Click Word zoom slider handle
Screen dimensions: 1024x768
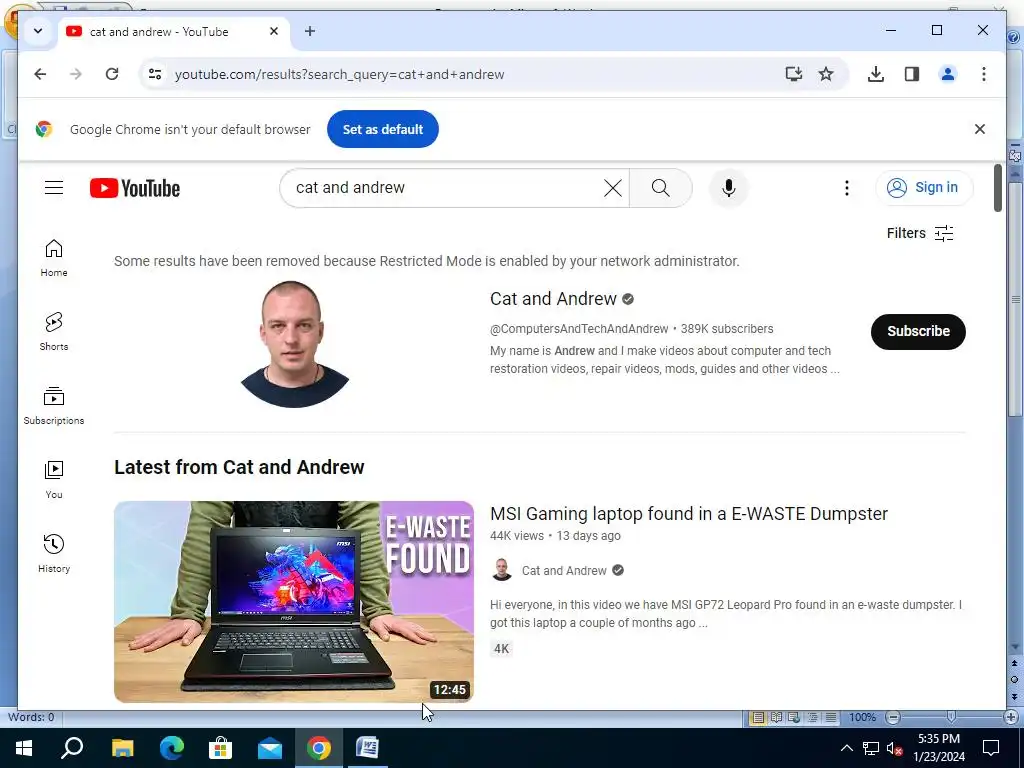[x=952, y=717]
